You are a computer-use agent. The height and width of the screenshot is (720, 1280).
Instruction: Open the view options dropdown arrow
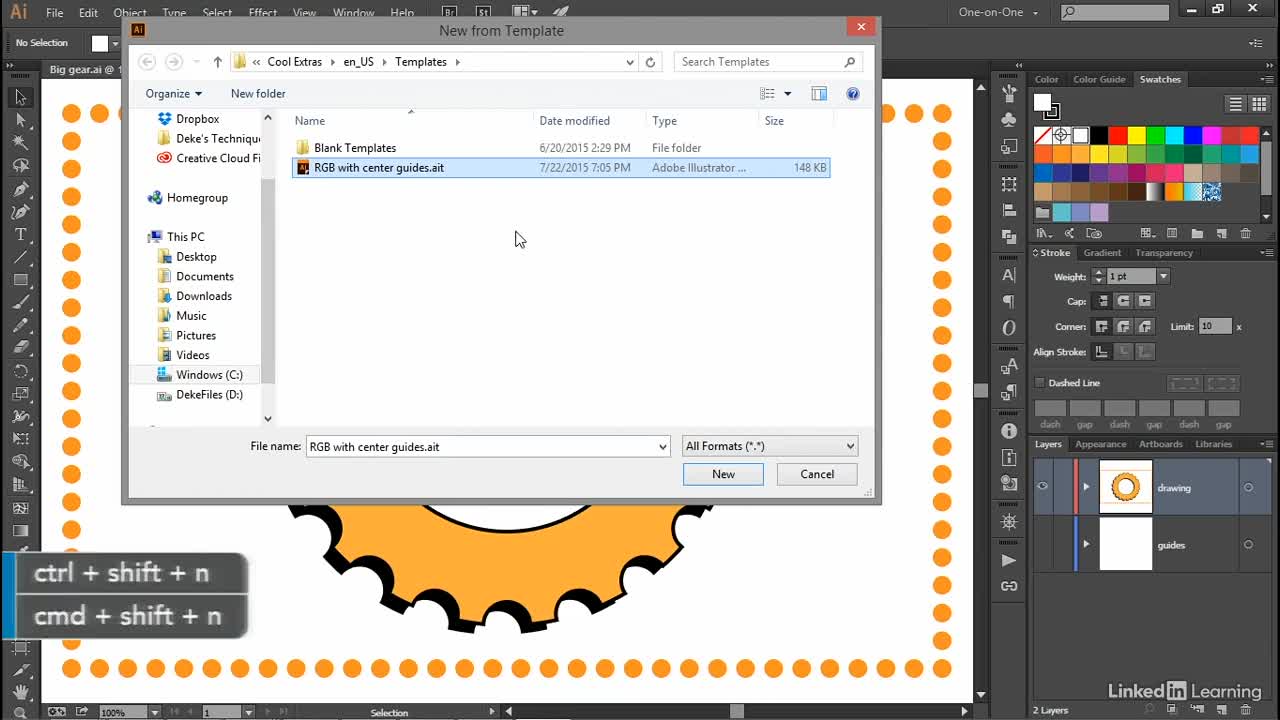[x=788, y=94]
